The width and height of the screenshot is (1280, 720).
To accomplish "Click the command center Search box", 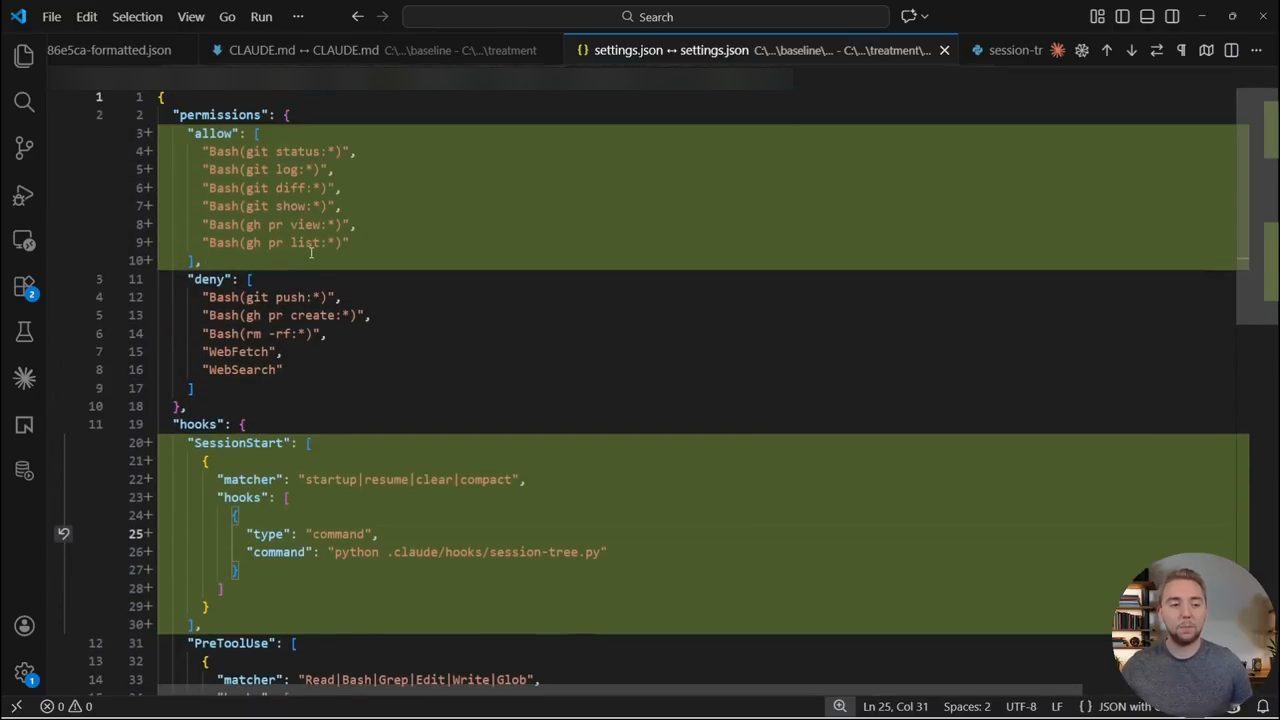I will point(646,16).
